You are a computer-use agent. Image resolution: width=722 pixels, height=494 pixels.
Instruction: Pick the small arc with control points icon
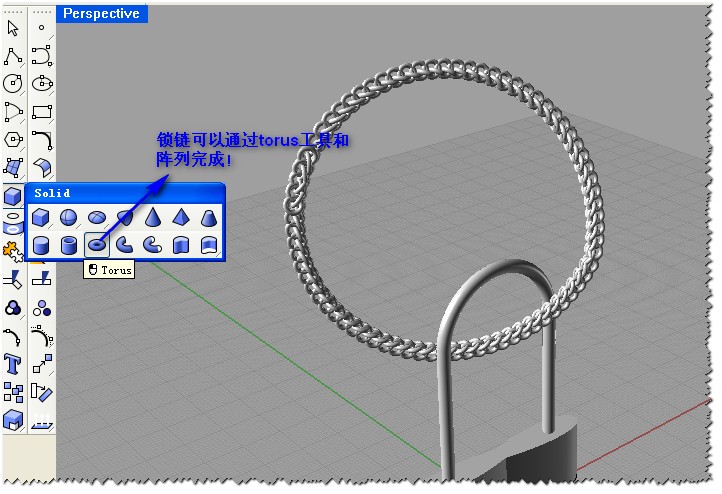[x=13, y=337]
